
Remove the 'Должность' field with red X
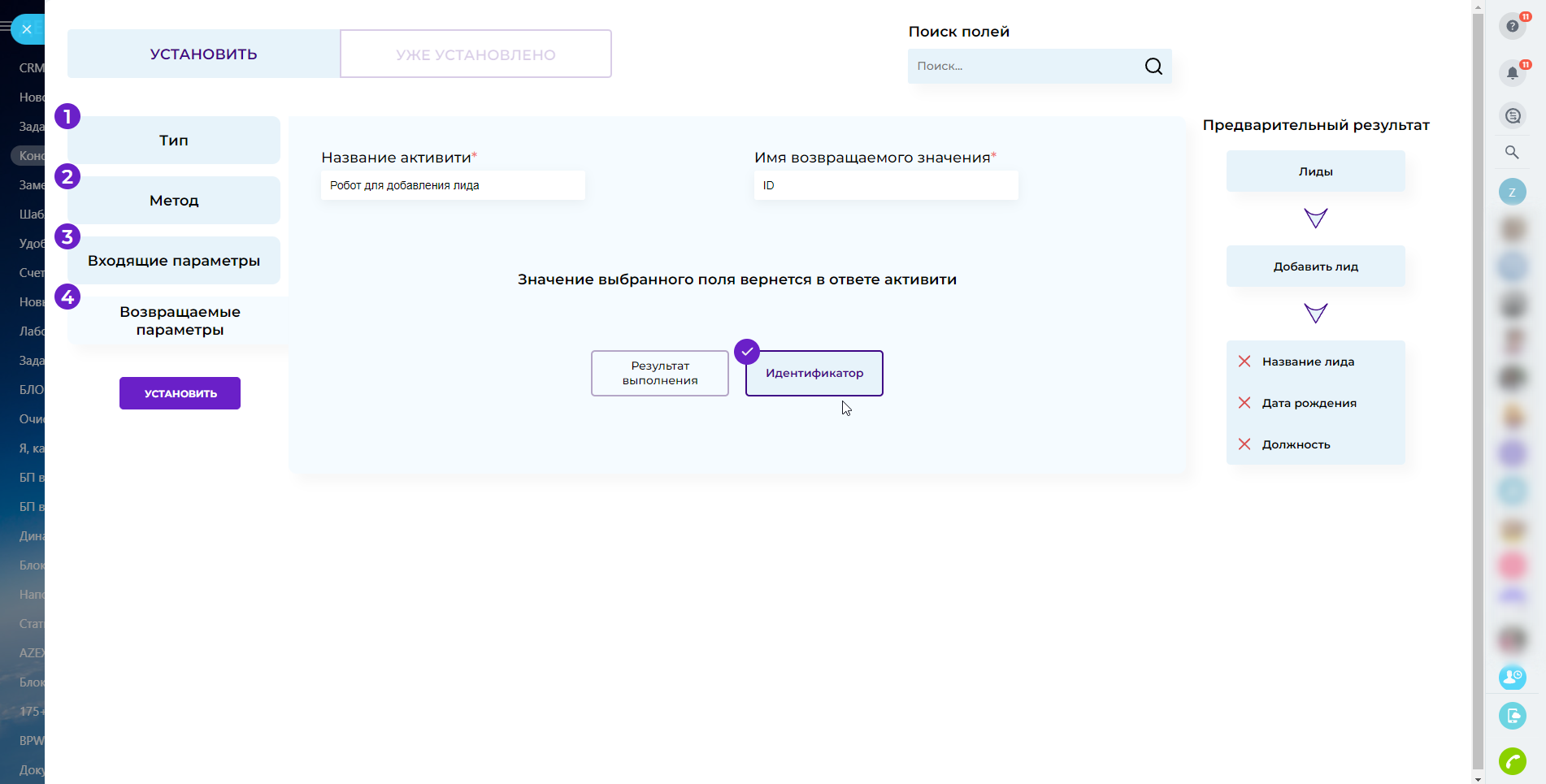(x=1244, y=444)
